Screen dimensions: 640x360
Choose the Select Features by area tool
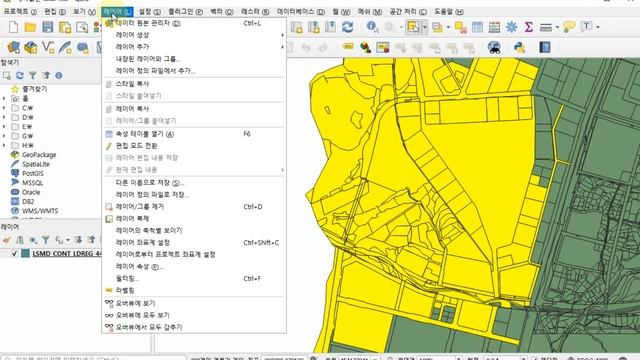point(413,27)
